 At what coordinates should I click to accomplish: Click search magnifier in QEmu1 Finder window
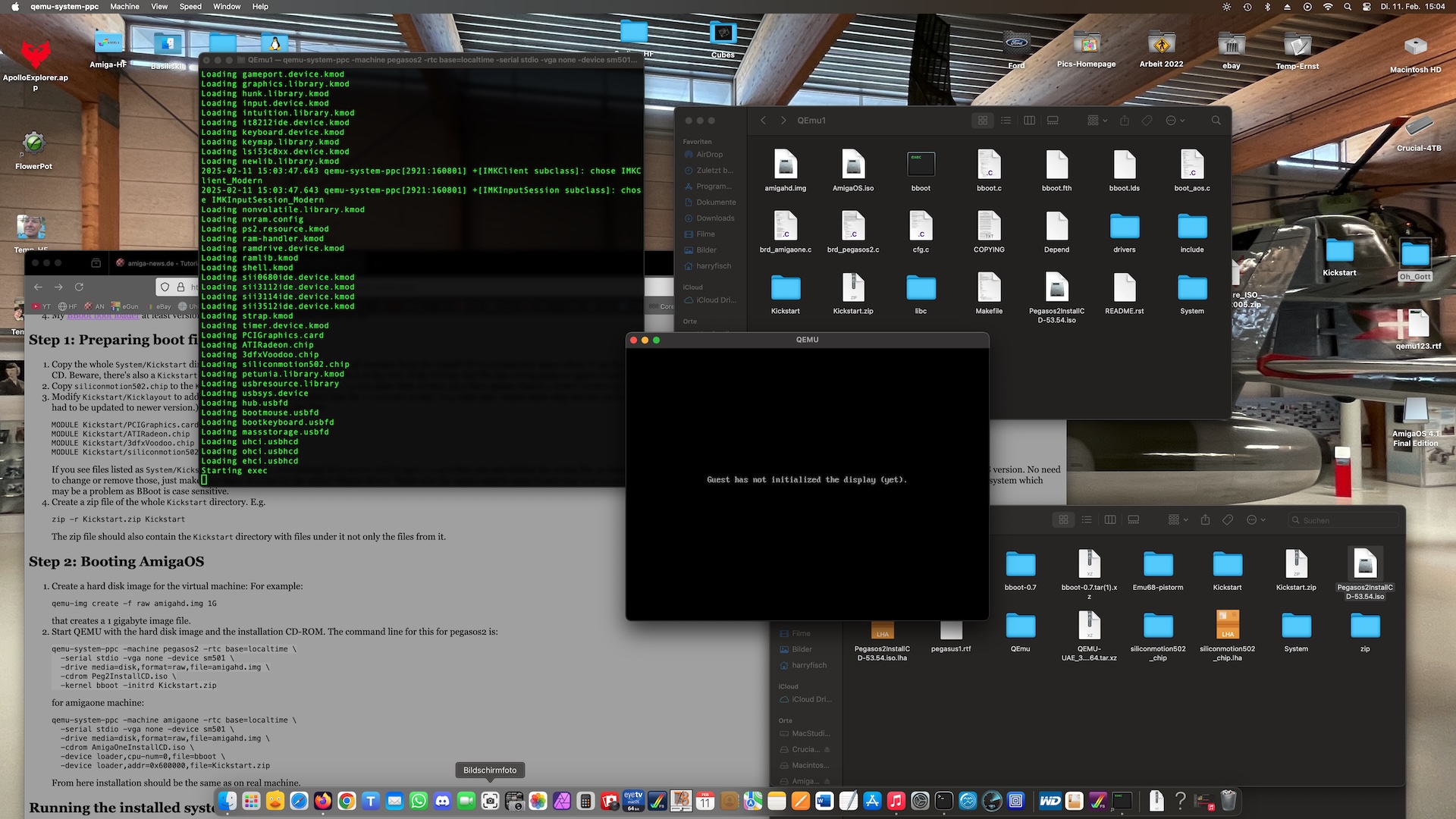1216,121
